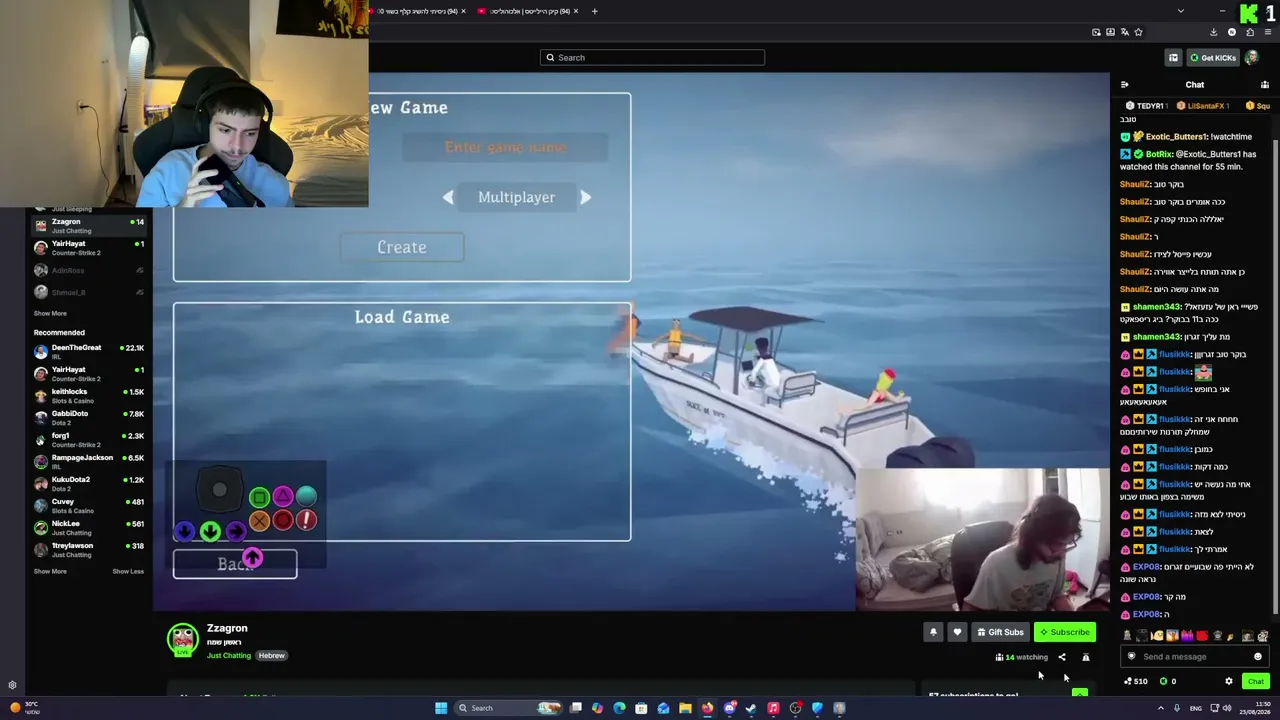1280x720 pixels.
Task: Show the chat users list icon
Action: click(x=1265, y=85)
